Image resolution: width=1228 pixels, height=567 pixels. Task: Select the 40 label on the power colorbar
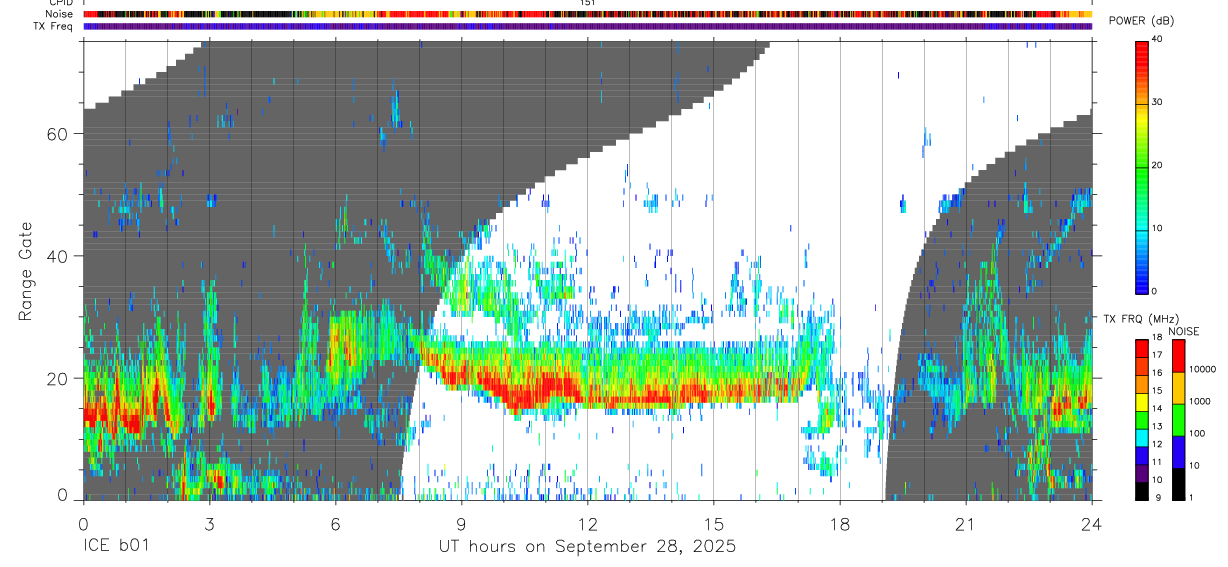1157,39
